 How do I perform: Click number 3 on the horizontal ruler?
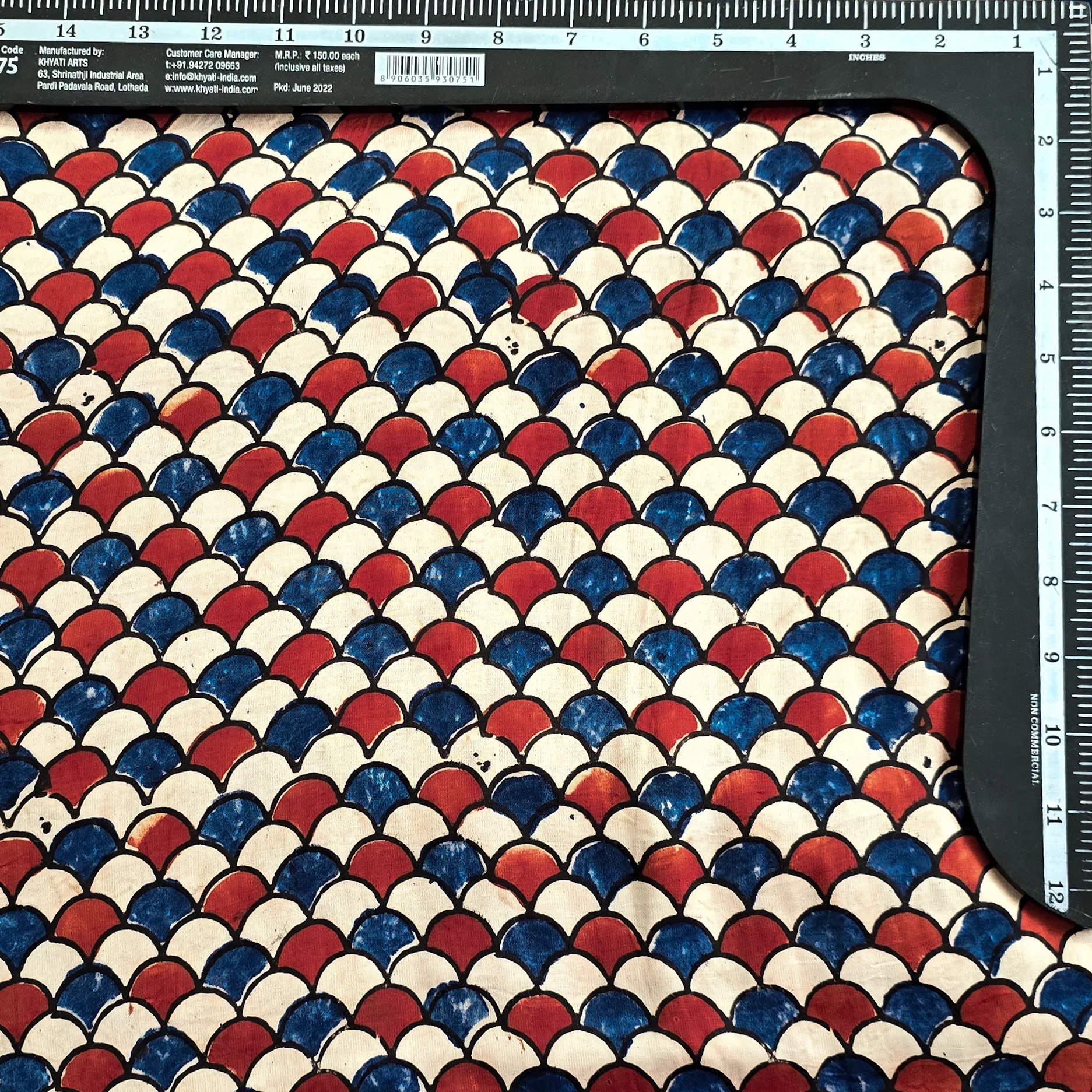[x=865, y=41]
